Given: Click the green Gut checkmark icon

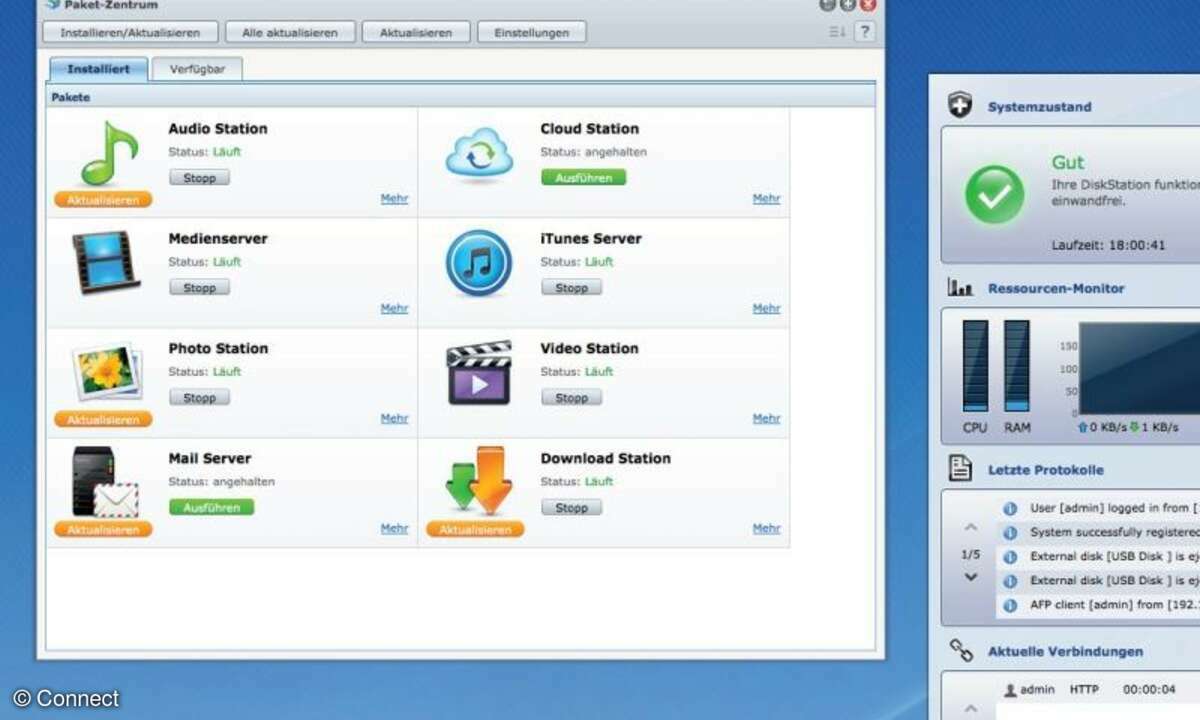Looking at the screenshot, I should 994,195.
